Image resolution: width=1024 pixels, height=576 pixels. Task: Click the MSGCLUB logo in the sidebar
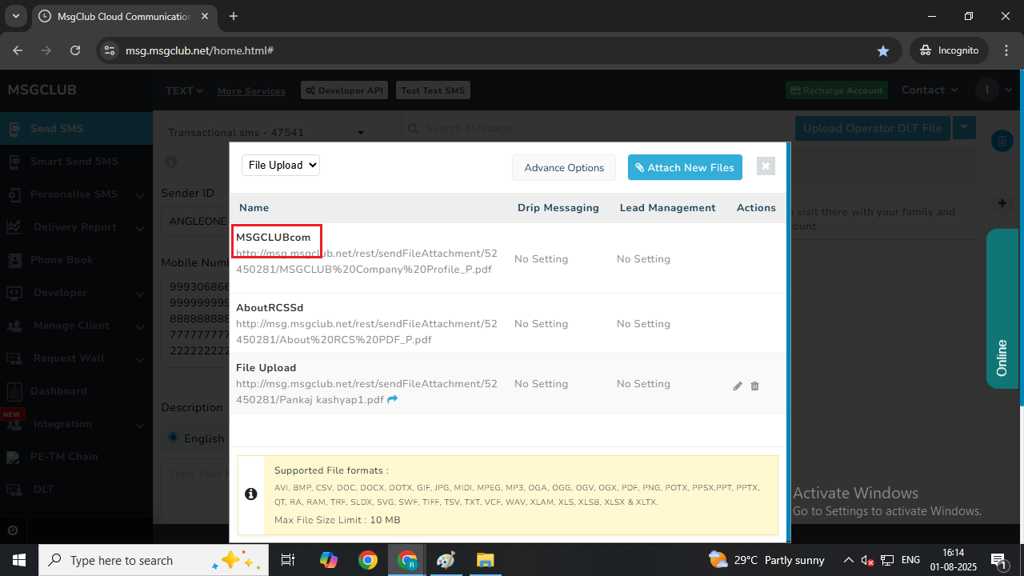(x=42, y=90)
